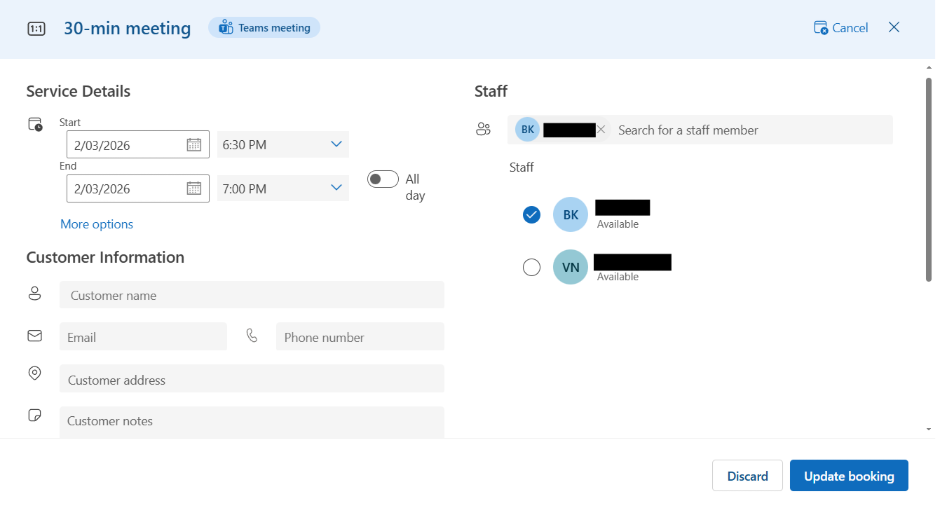Click the VN avatar in staff list
The image size is (936, 508).
click(x=571, y=267)
